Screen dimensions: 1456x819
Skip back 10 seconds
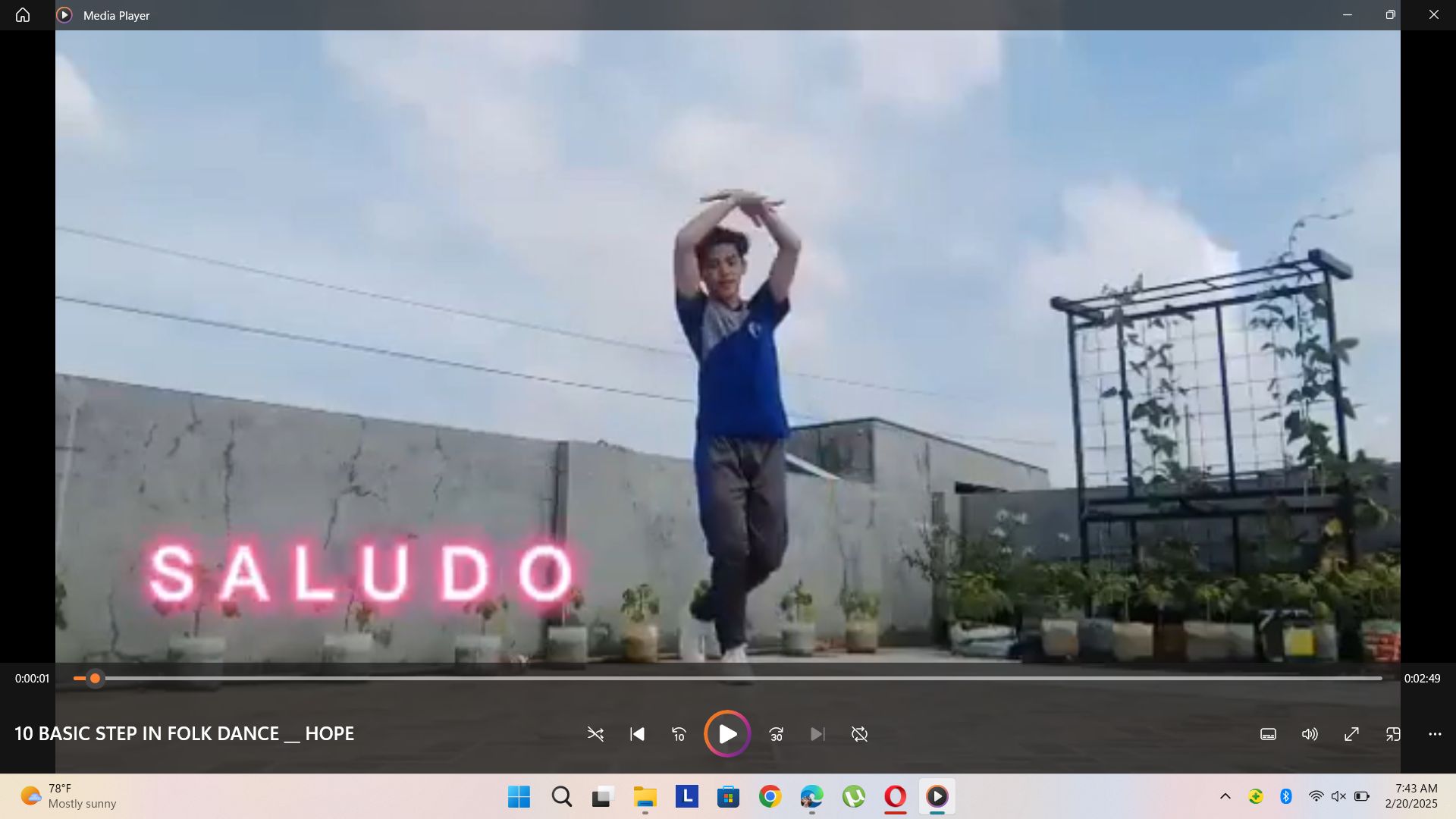click(x=679, y=734)
